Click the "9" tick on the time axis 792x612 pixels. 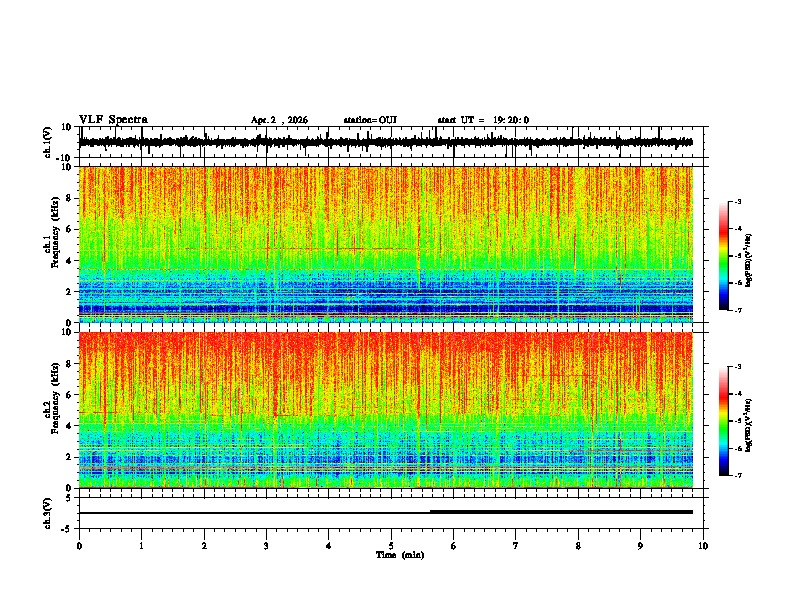(x=640, y=546)
